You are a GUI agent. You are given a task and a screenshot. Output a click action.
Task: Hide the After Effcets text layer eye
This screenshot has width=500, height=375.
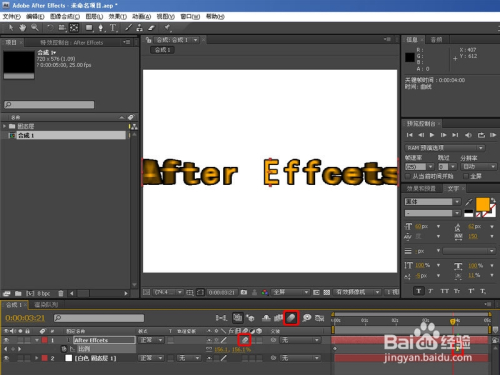pyautogui.click(x=6, y=340)
